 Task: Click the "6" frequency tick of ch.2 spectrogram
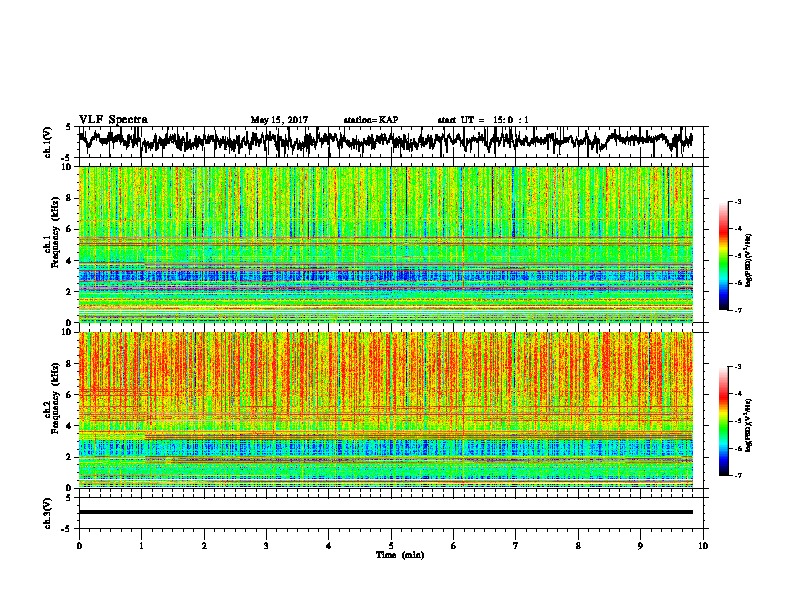(x=71, y=395)
